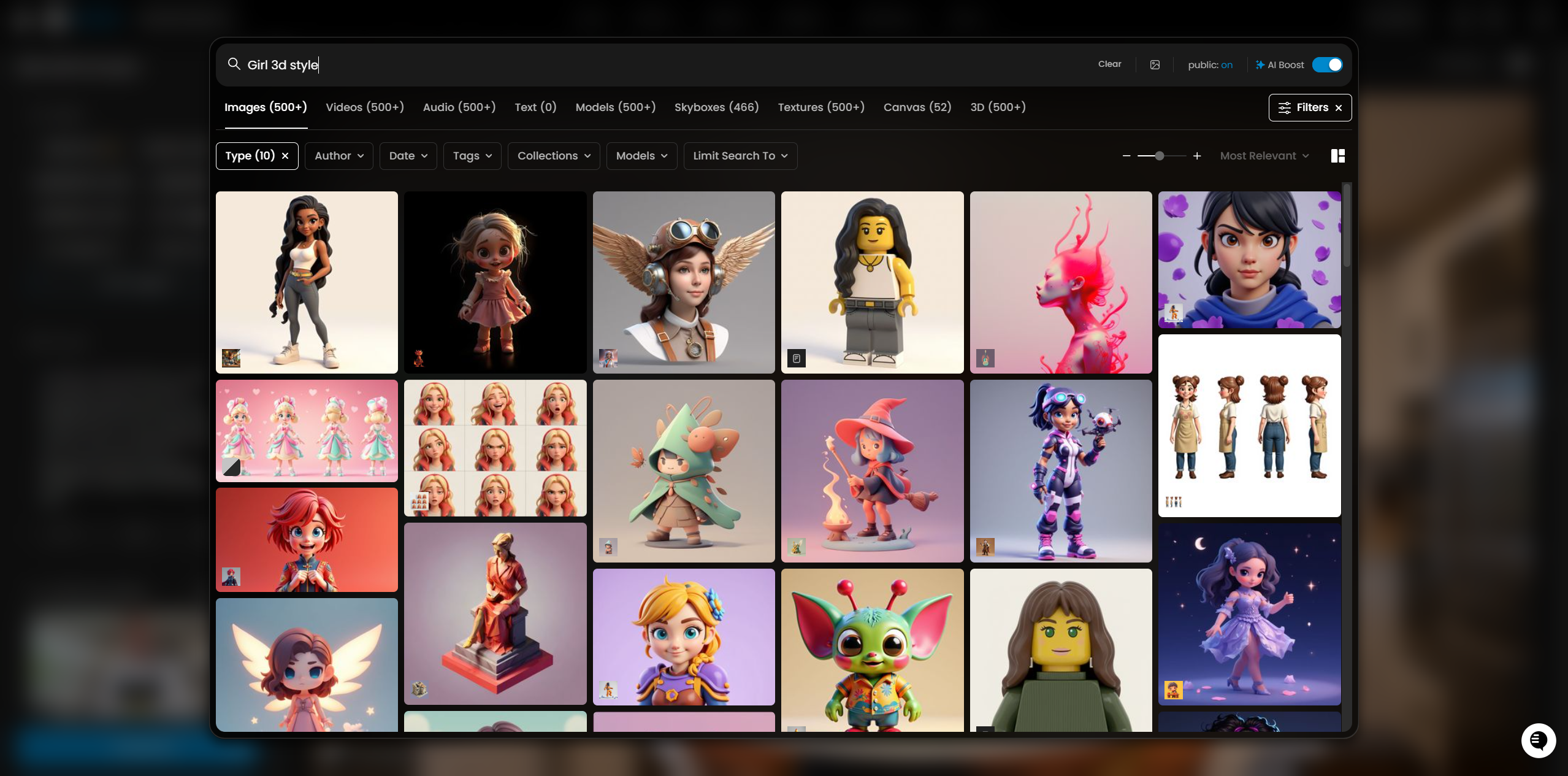Click author avatar on the character turnaround sheet
1568x776 pixels.
click(x=1174, y=502)
